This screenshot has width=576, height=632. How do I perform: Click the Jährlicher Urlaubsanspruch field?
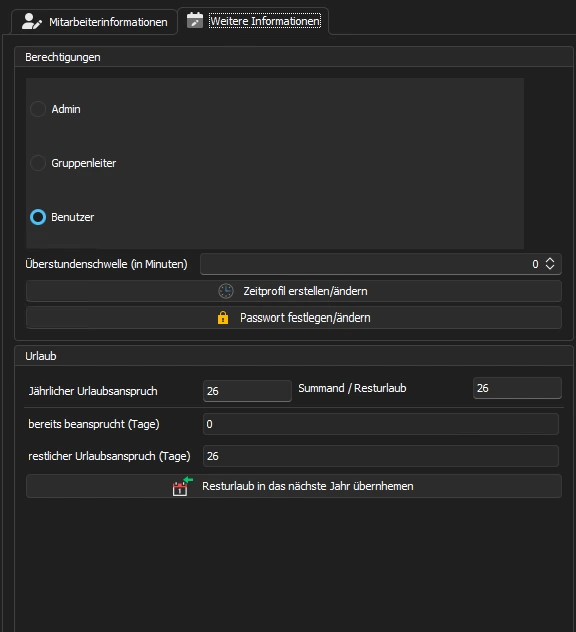tap(247, 391)
